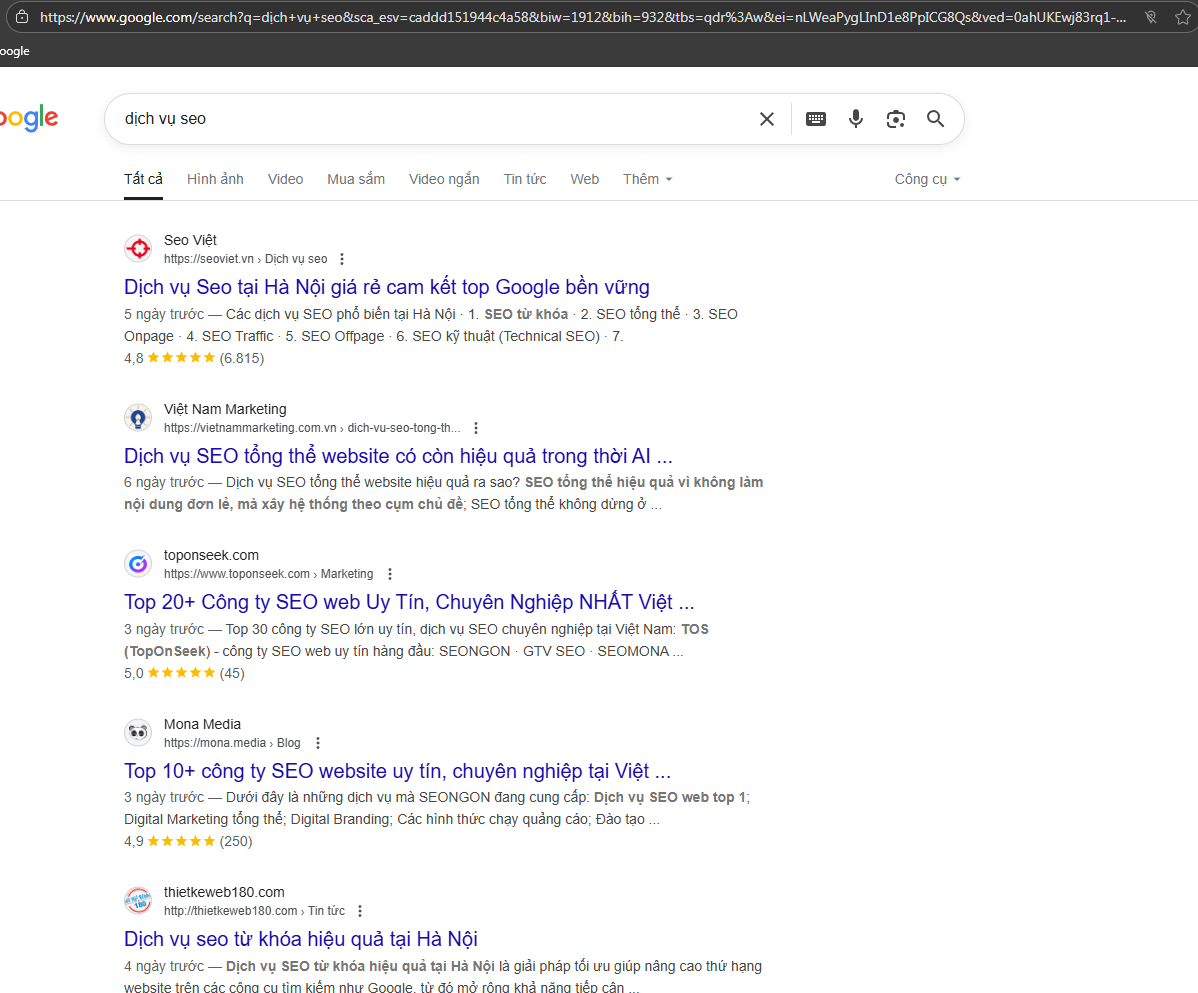Focus the browser address bar URL

pos(582,17)
